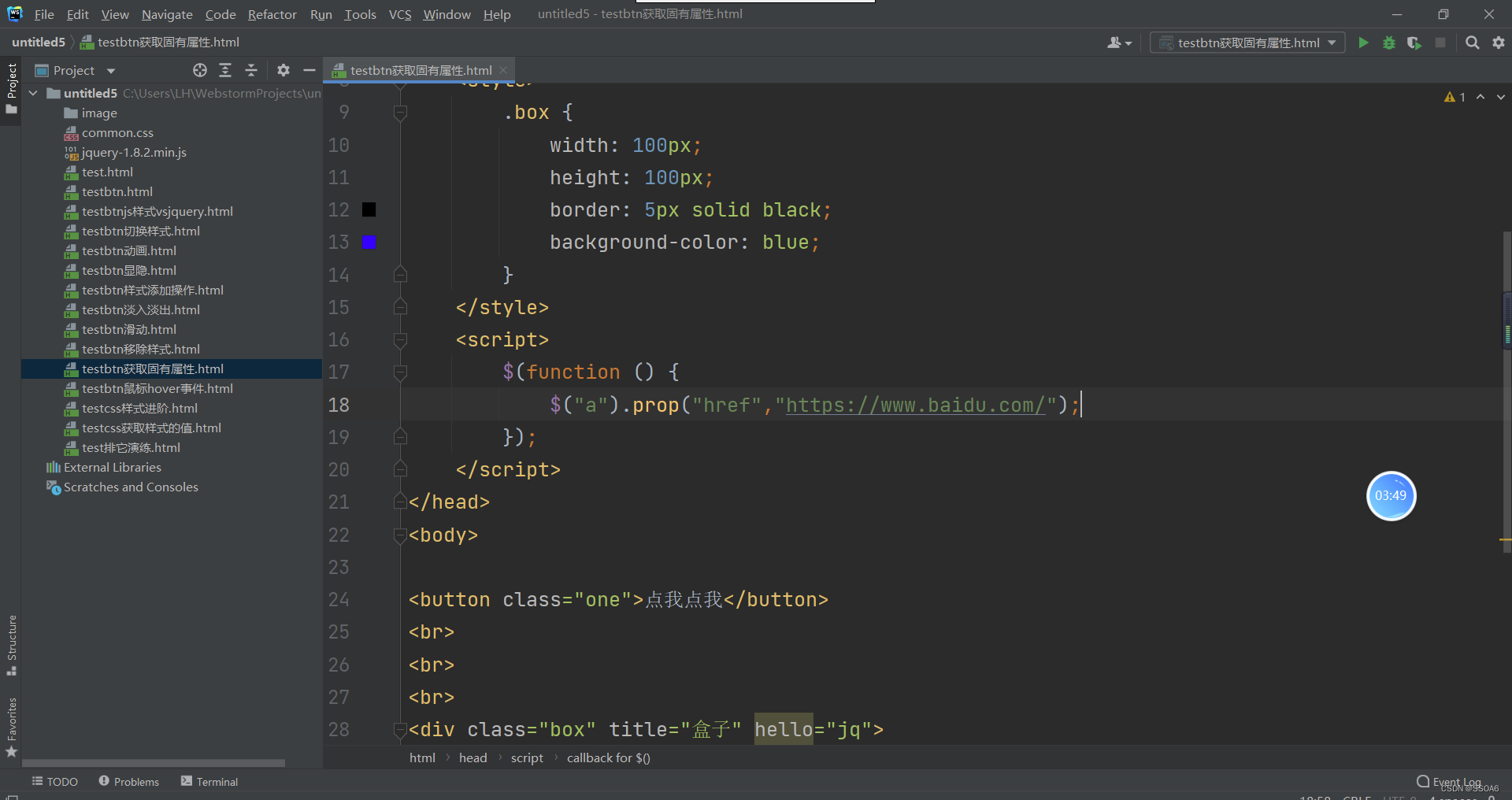Image resolution: width=1512 pixels, height=800 pixels.
Task: Open the TODO tool window
Action: click(x=54, y=781)
